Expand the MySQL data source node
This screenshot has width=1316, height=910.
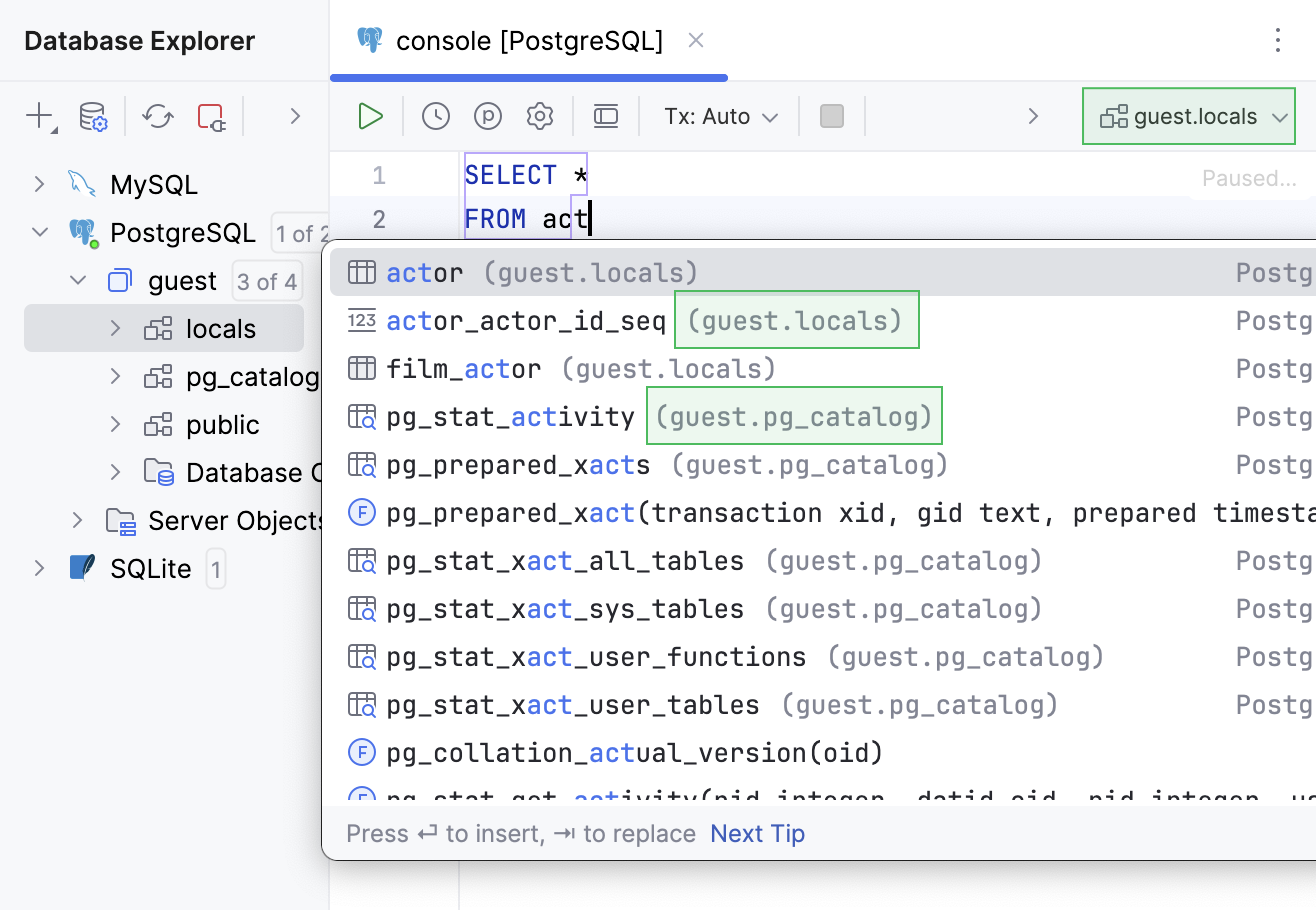coord(40,184)
